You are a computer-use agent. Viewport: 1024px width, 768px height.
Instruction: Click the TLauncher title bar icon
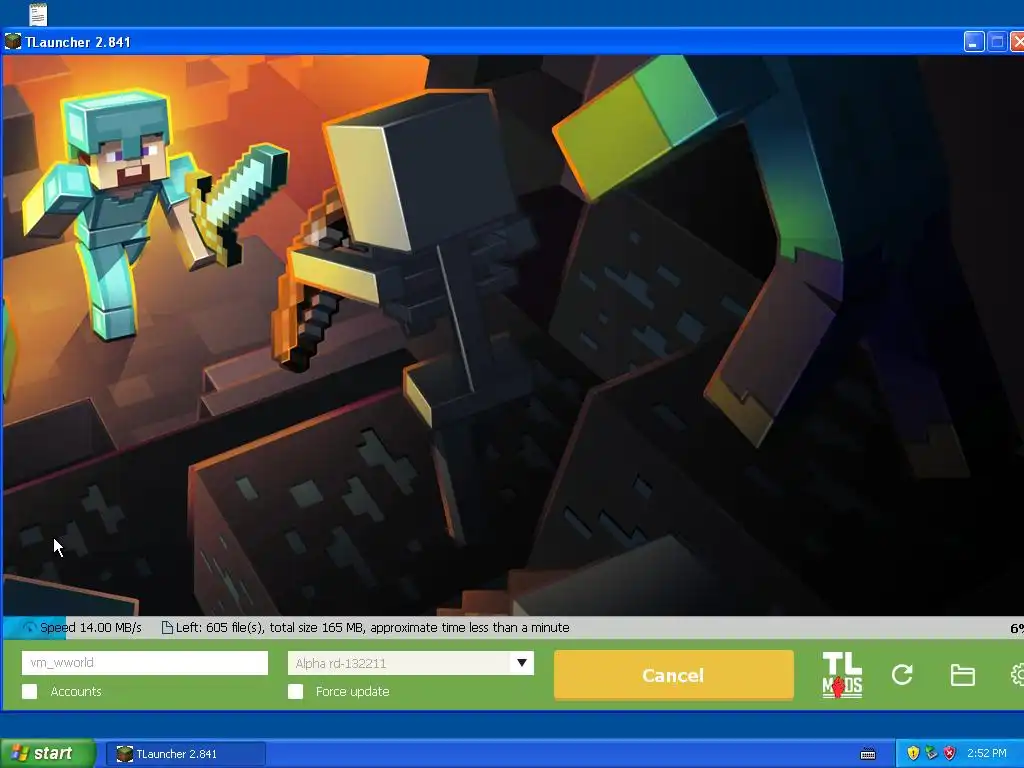tap(13, 42)
